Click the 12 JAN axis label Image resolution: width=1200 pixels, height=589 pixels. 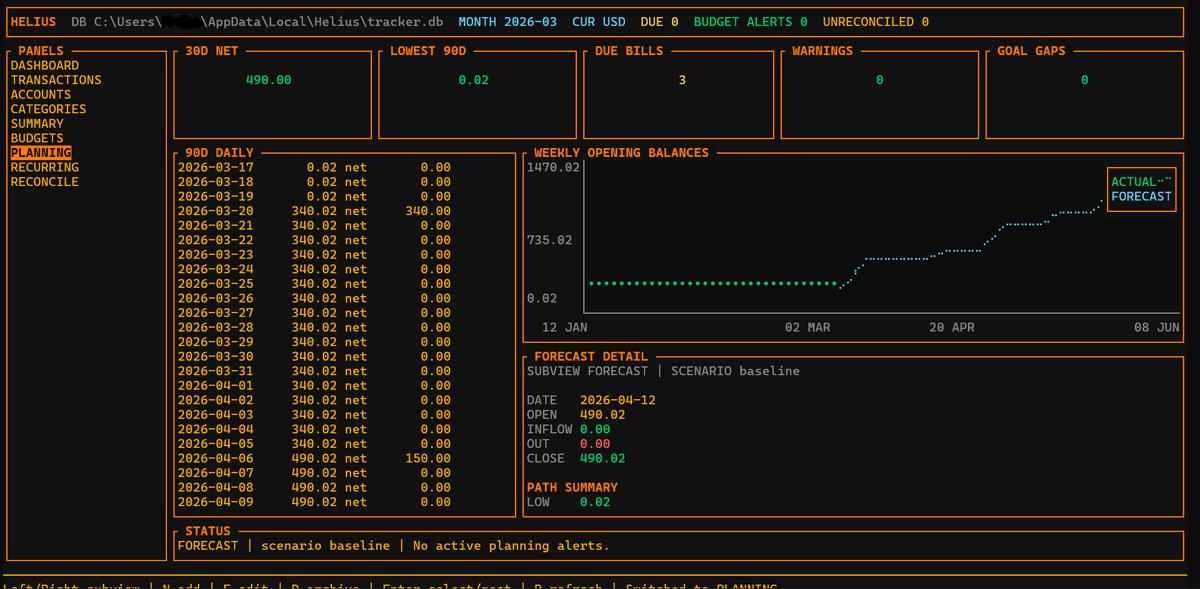[565, 327]
